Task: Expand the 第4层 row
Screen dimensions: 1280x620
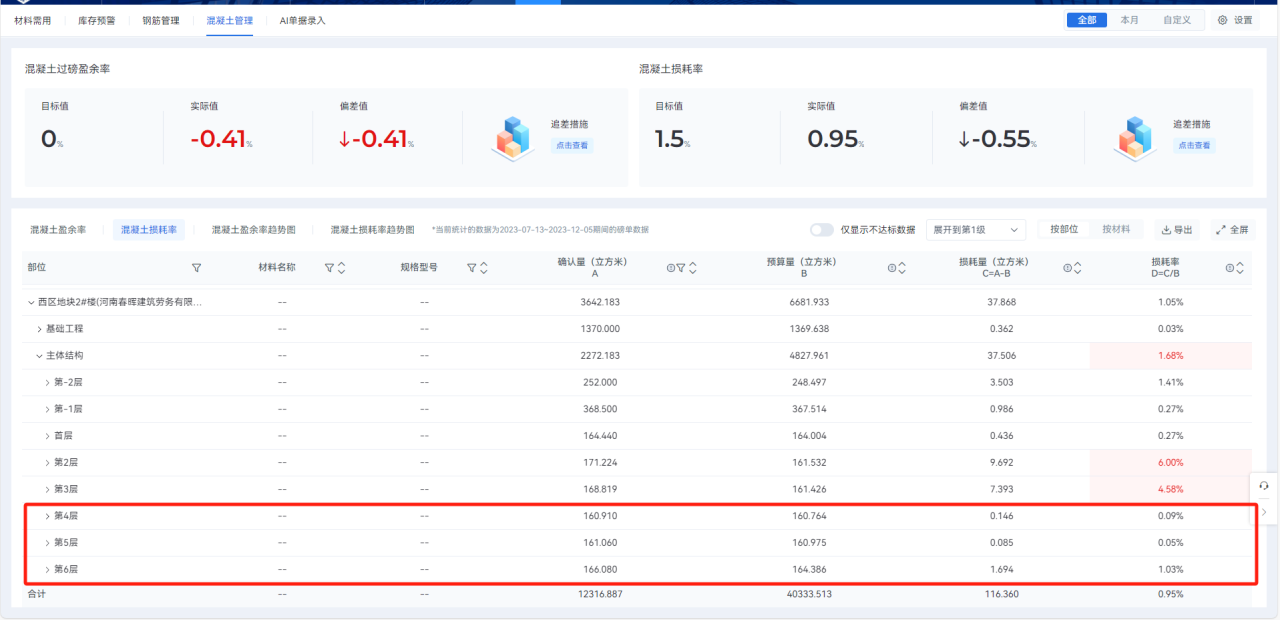Action: point(47,516)
